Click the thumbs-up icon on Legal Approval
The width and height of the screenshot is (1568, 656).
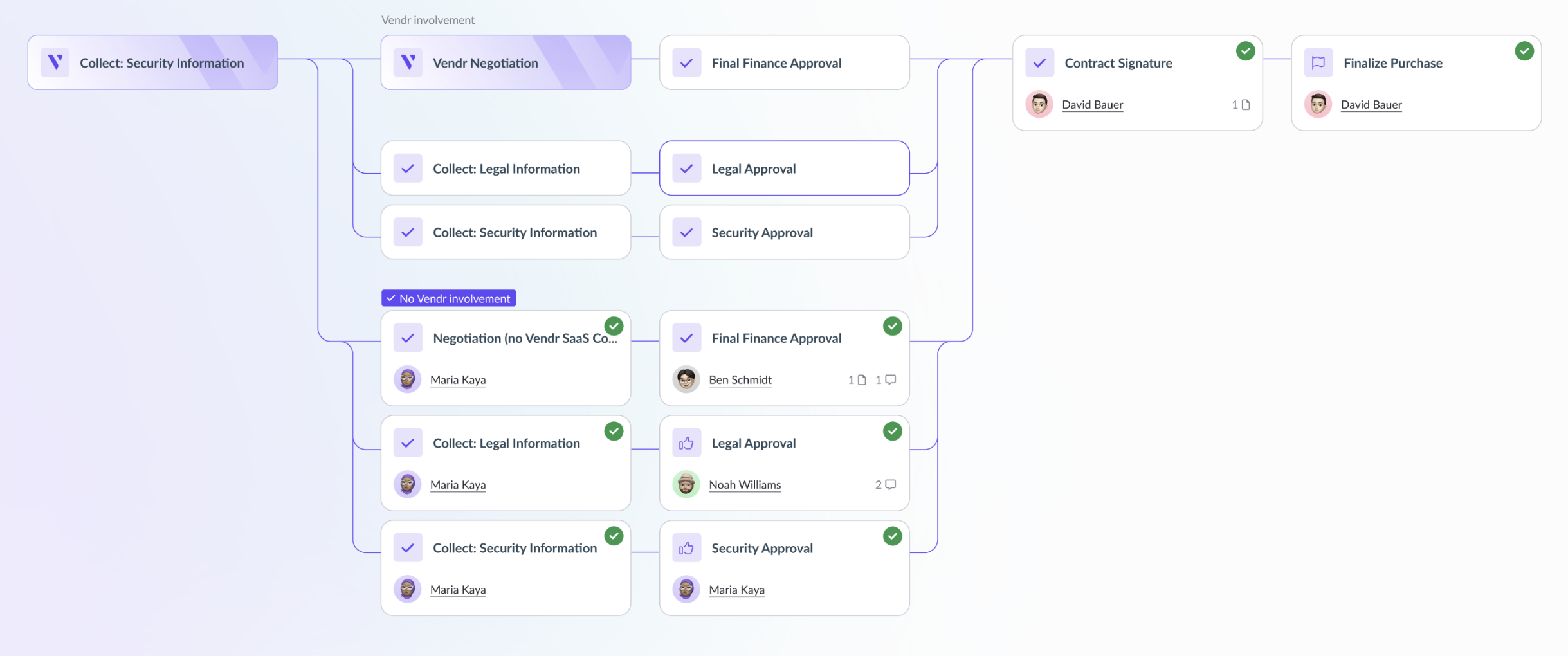(687, 442)
